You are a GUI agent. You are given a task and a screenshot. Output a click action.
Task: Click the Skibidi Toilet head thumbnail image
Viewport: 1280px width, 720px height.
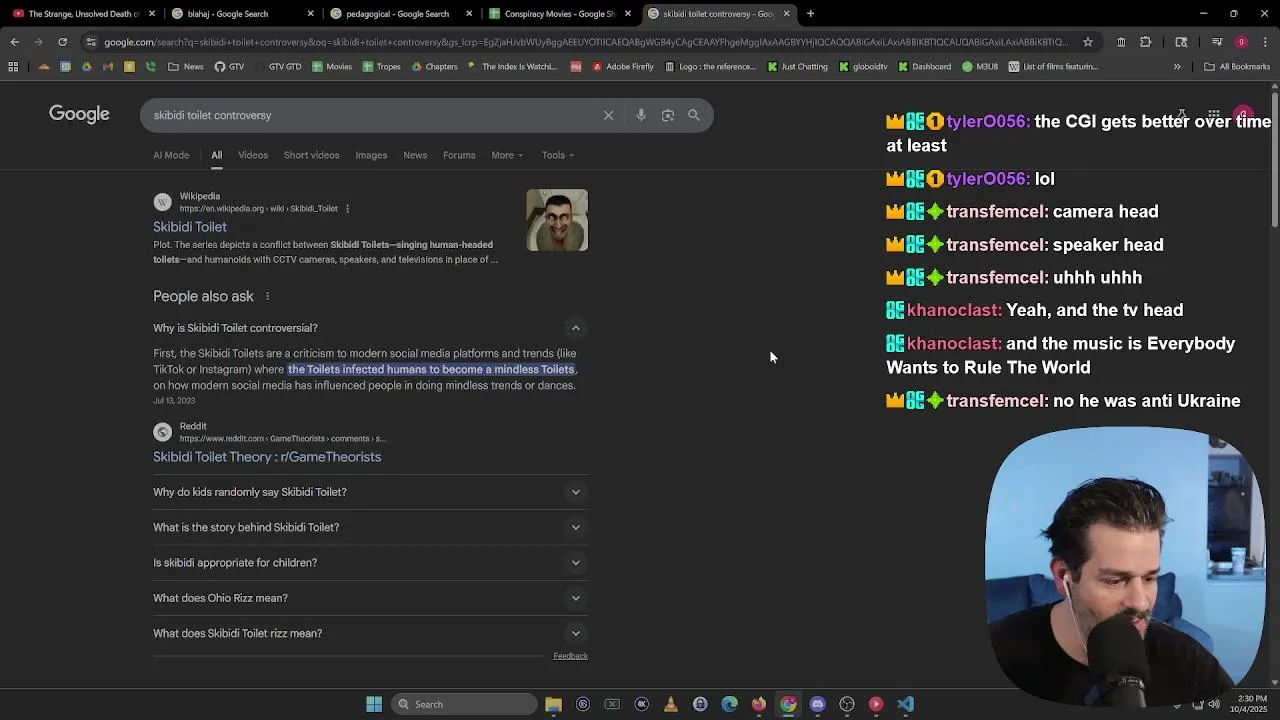tap(557, 220)
